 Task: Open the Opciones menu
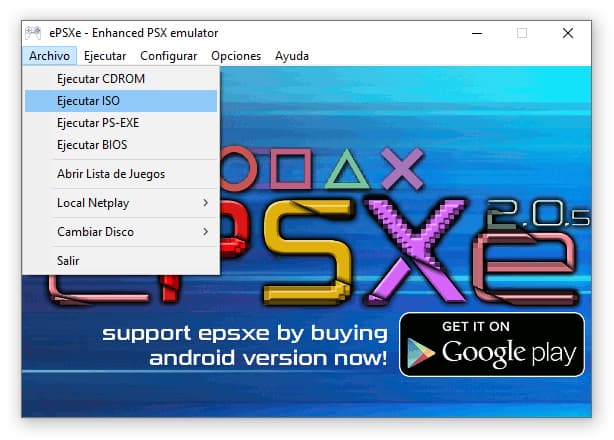tap(236, 56)
